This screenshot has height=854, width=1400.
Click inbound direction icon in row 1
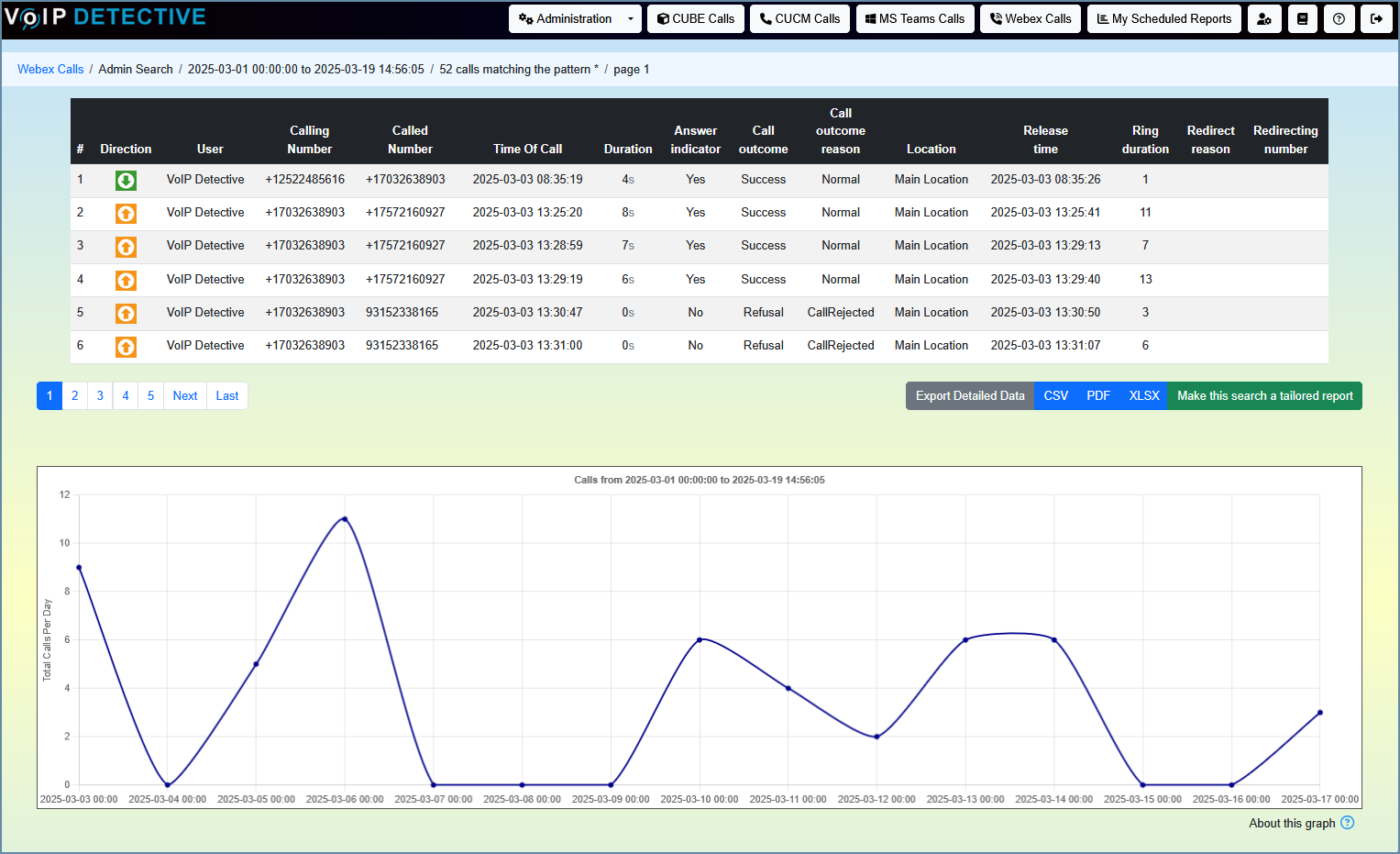pos(126,180)
